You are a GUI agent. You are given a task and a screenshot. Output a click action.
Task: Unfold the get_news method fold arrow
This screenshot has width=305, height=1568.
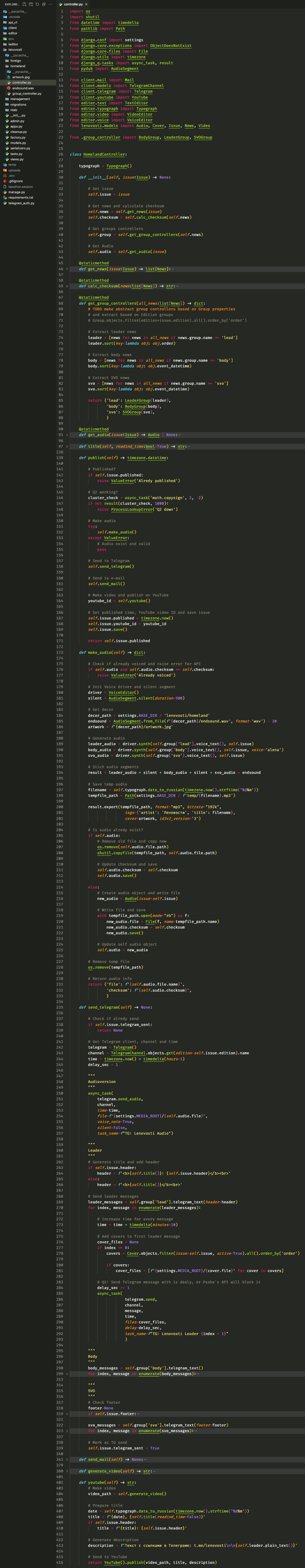(67, 269)
